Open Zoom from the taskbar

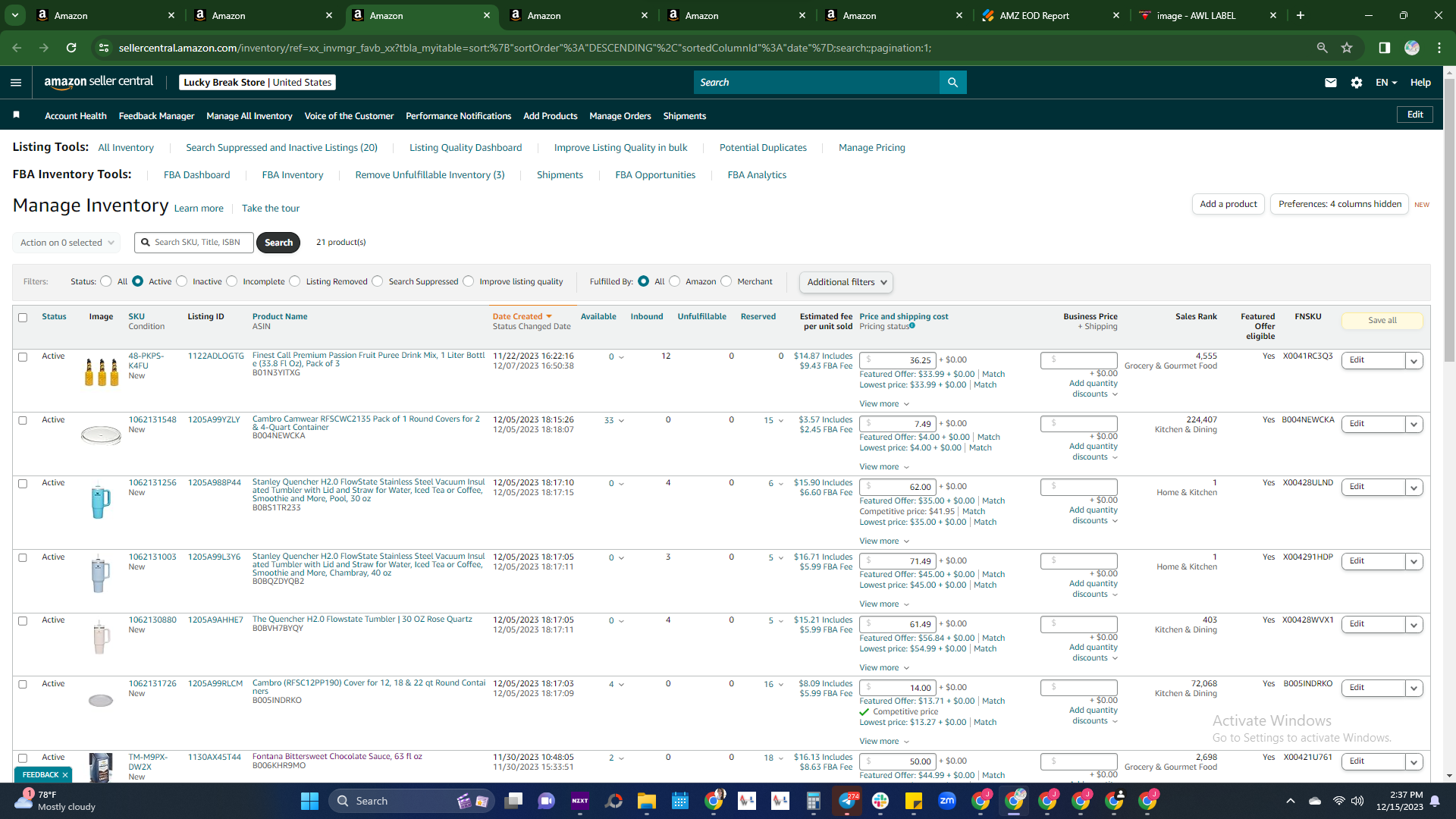(946, 801)
